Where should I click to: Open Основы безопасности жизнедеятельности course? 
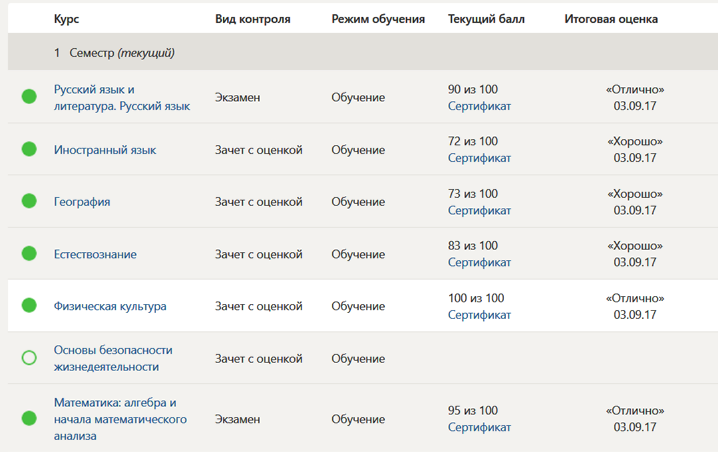tap(113, 358)
